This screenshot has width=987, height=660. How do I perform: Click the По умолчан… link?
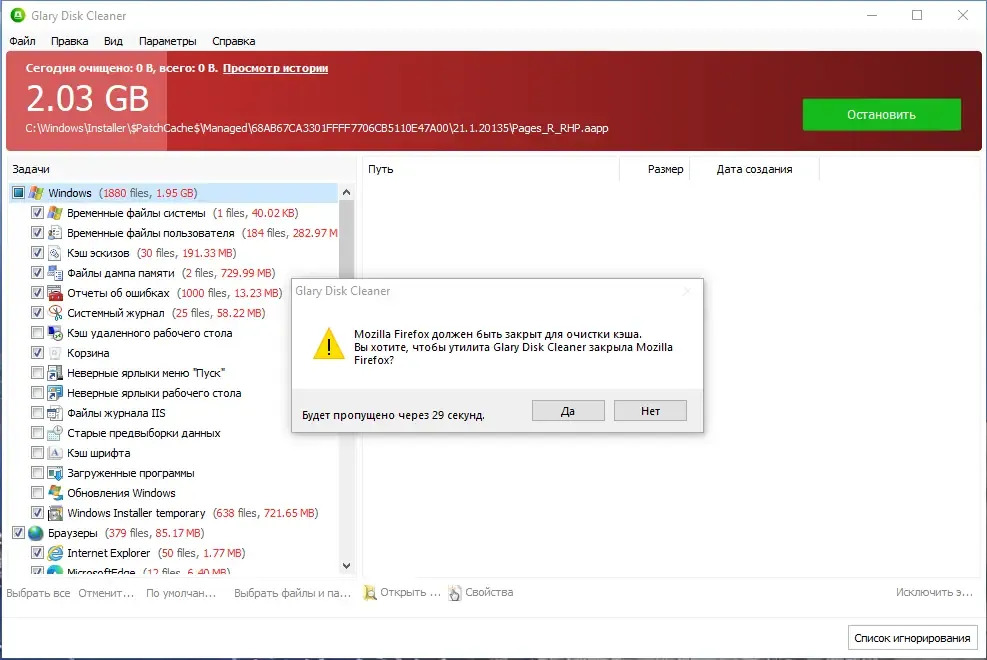pos(181,593)
